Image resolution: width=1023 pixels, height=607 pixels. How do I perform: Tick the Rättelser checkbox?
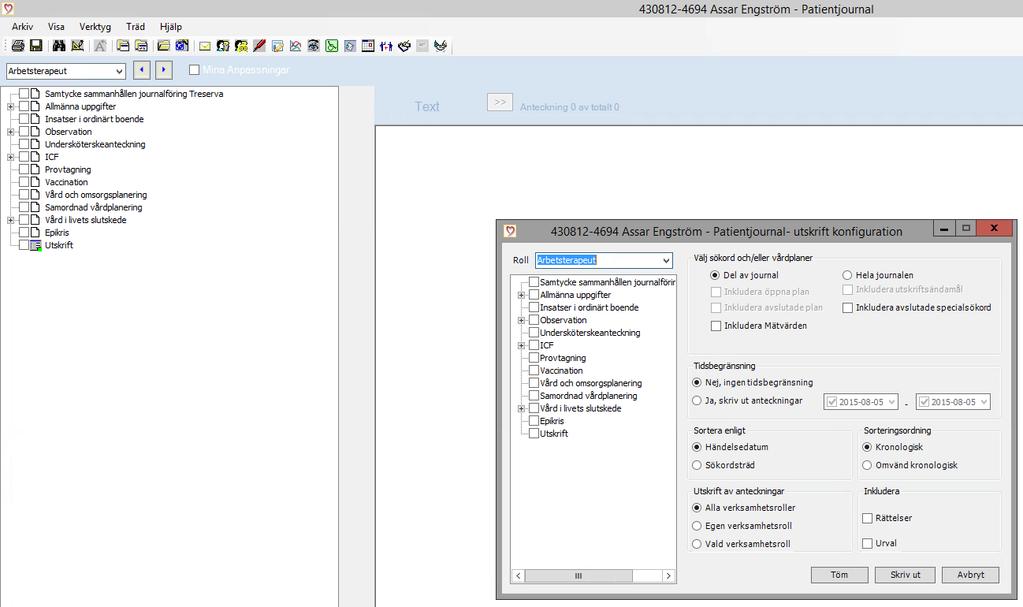[867, 518]
